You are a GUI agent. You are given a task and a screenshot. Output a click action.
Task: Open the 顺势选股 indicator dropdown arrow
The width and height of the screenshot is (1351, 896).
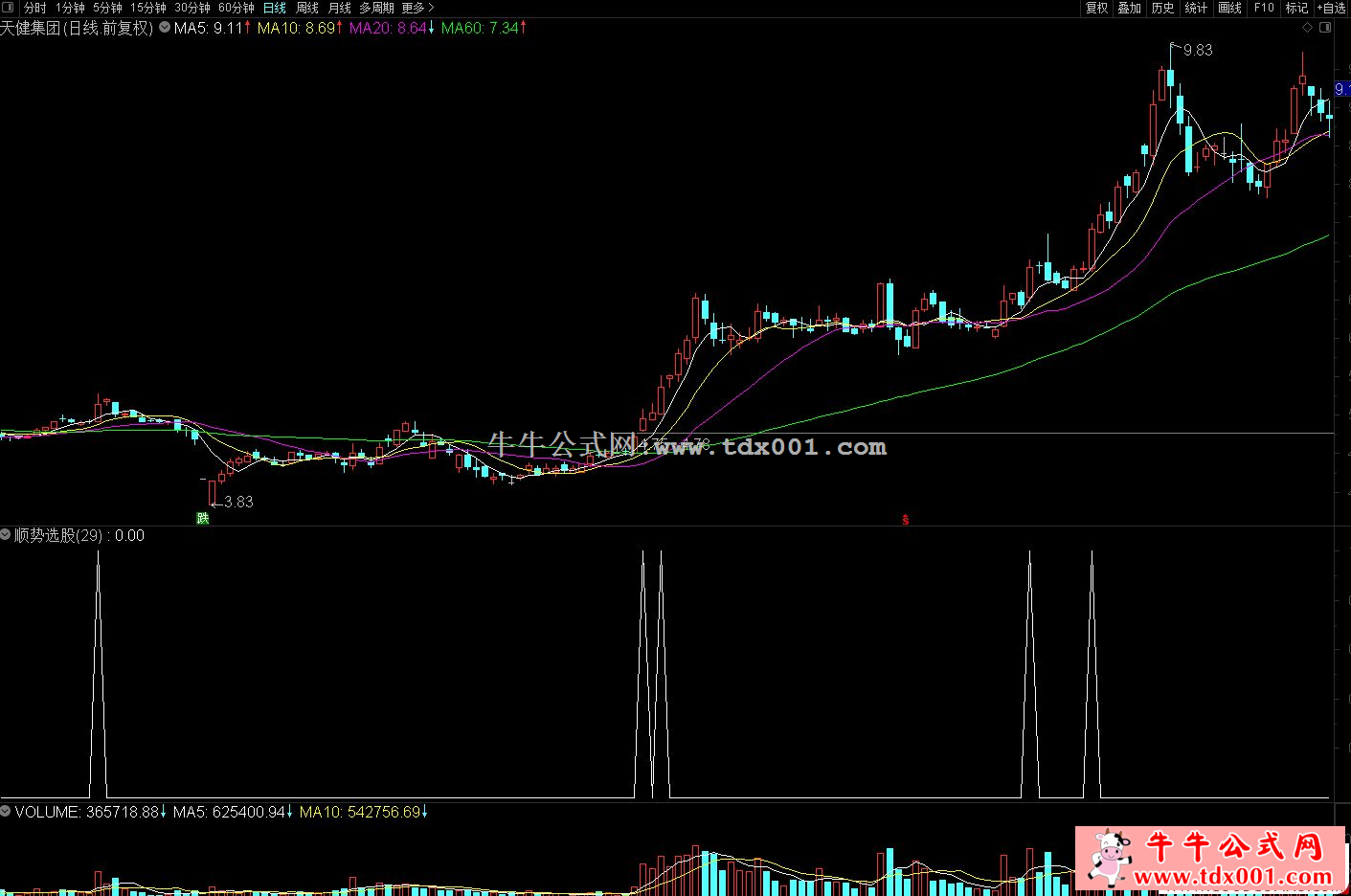coord(6,534)
